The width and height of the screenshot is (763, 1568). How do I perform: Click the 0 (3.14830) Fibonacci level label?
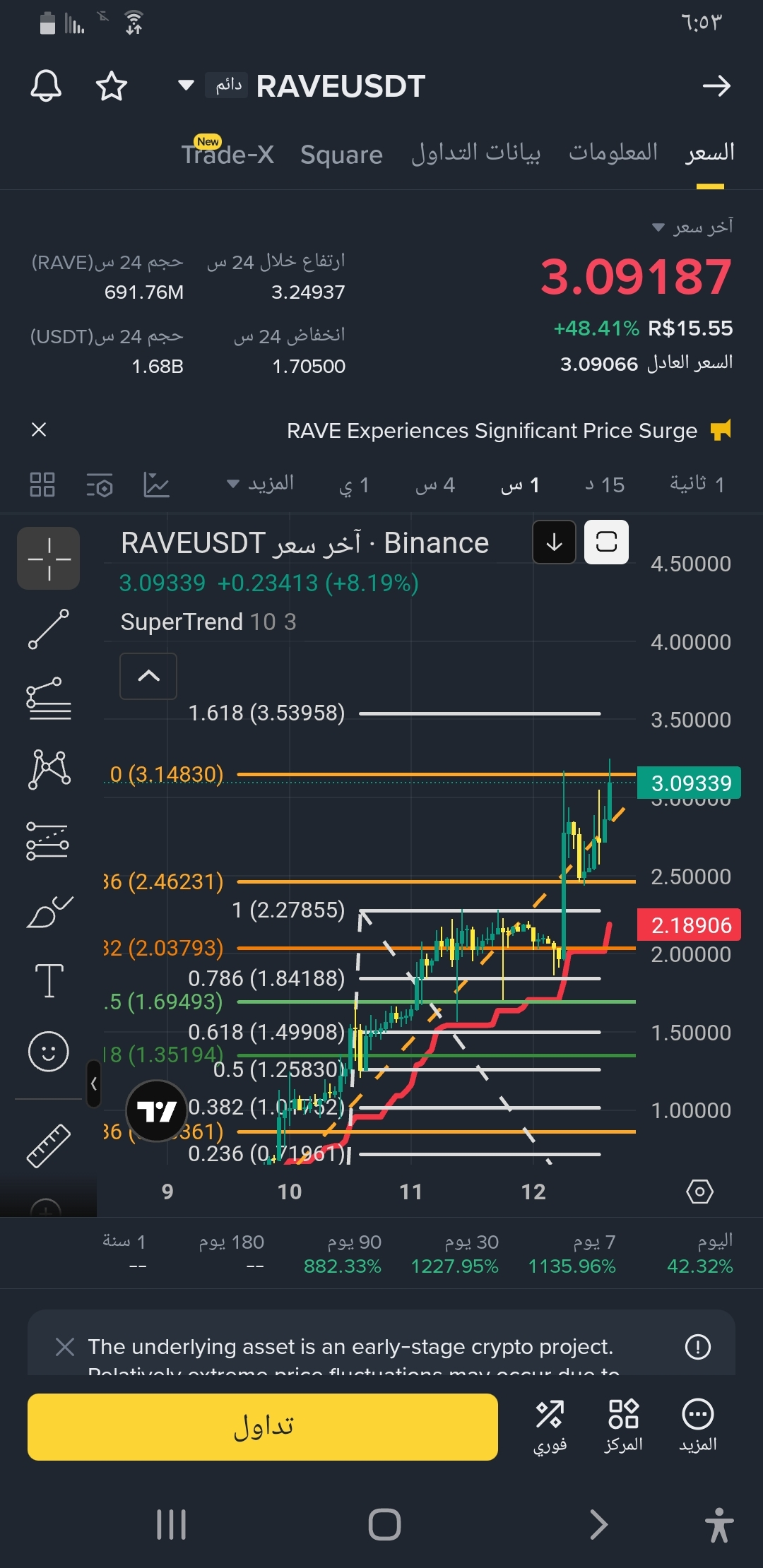(x=167, y=774)
